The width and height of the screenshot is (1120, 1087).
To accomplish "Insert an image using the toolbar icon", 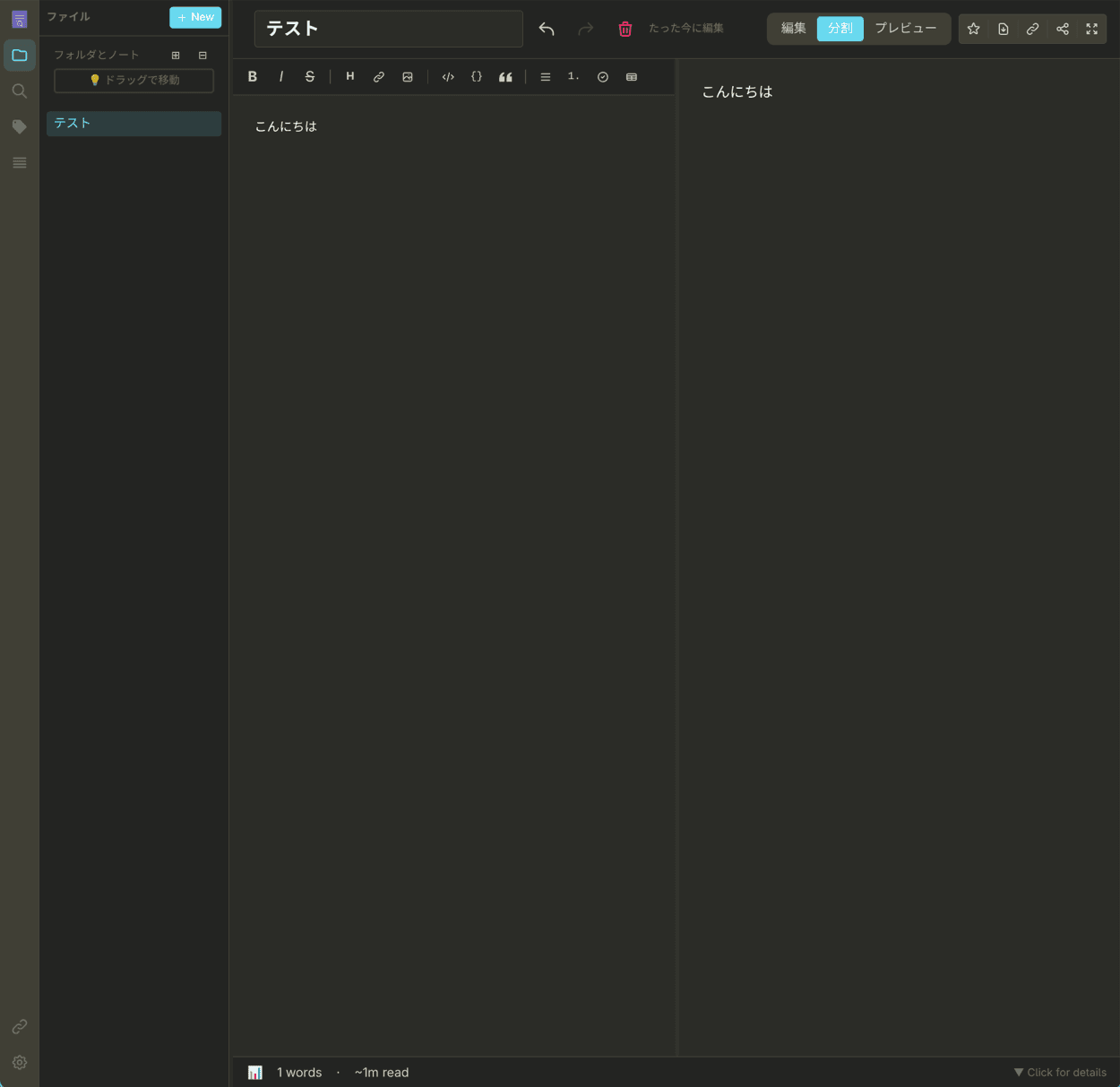I will coord(408,77).
